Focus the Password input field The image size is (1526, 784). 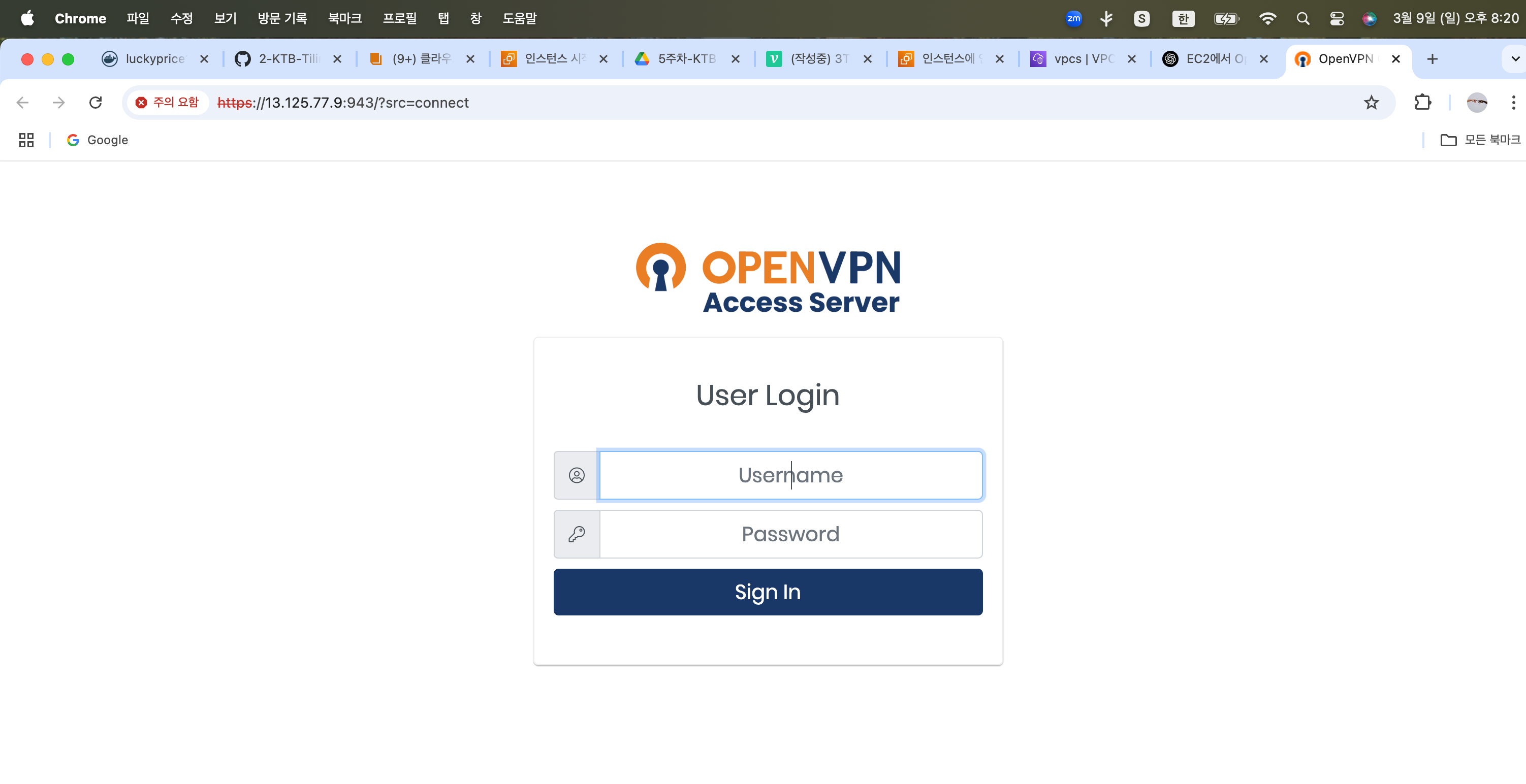(791, 534)
